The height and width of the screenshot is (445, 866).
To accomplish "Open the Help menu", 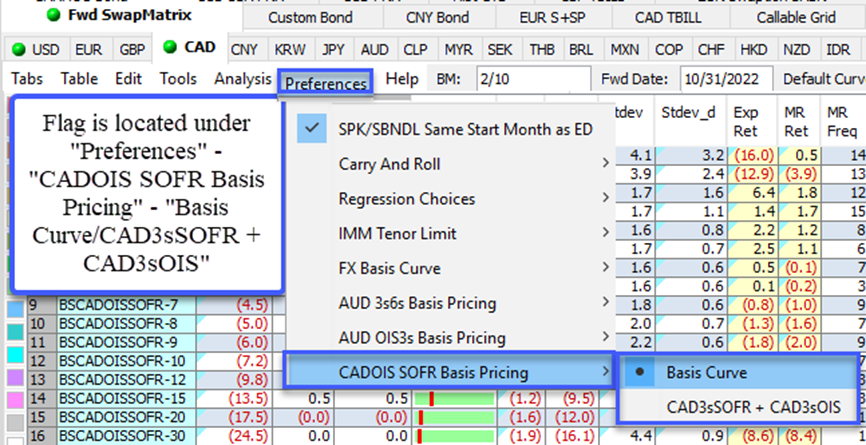I will [x=402, y=80].
